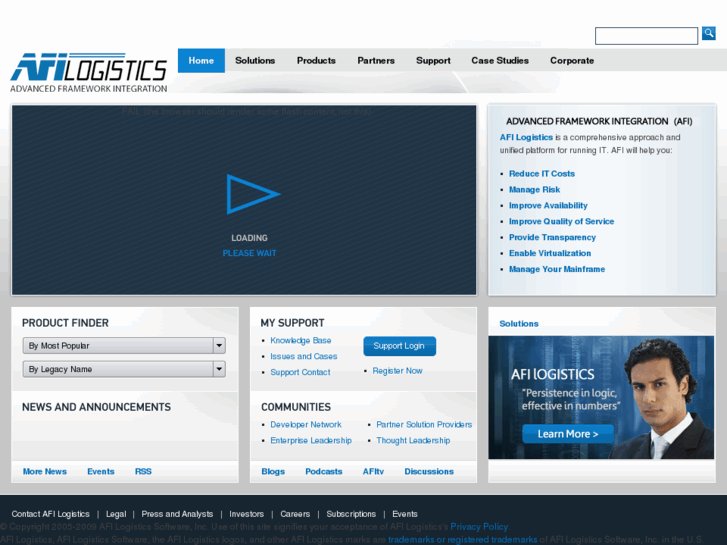
Task: Open the Knowledge Base link
Action: (301, 340)
